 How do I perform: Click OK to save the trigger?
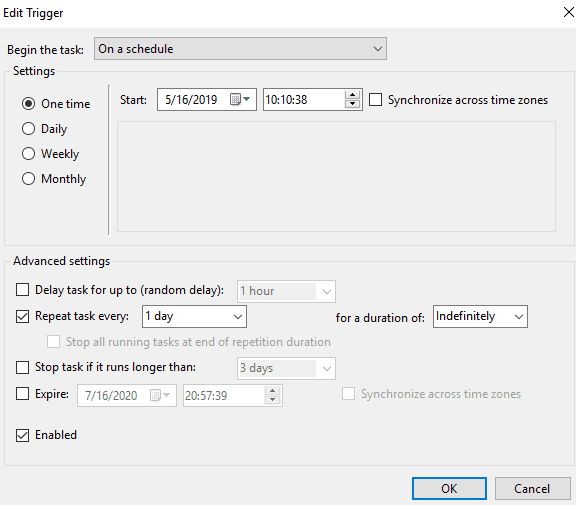[x=449, y=488]
